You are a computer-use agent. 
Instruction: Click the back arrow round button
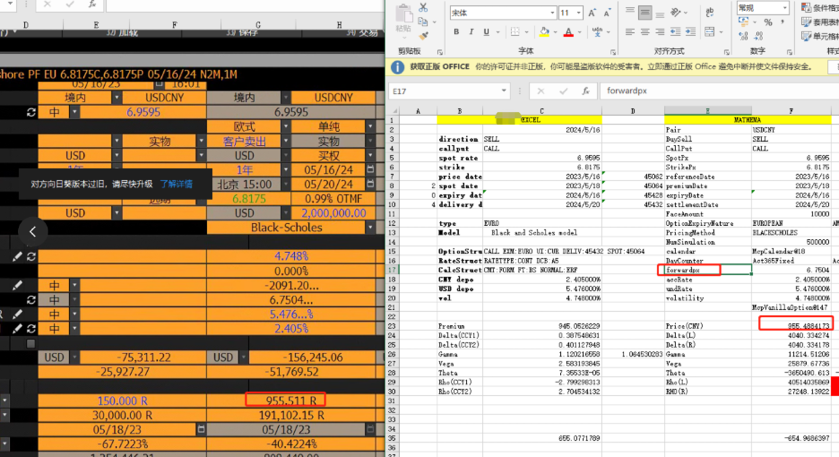pos(32,232)
